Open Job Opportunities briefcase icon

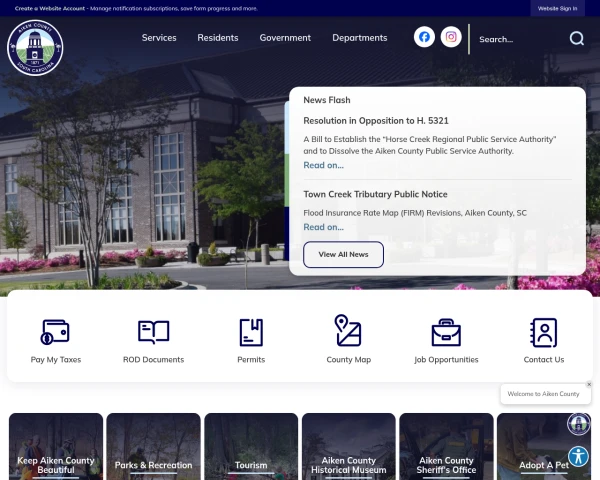point(446,332)
